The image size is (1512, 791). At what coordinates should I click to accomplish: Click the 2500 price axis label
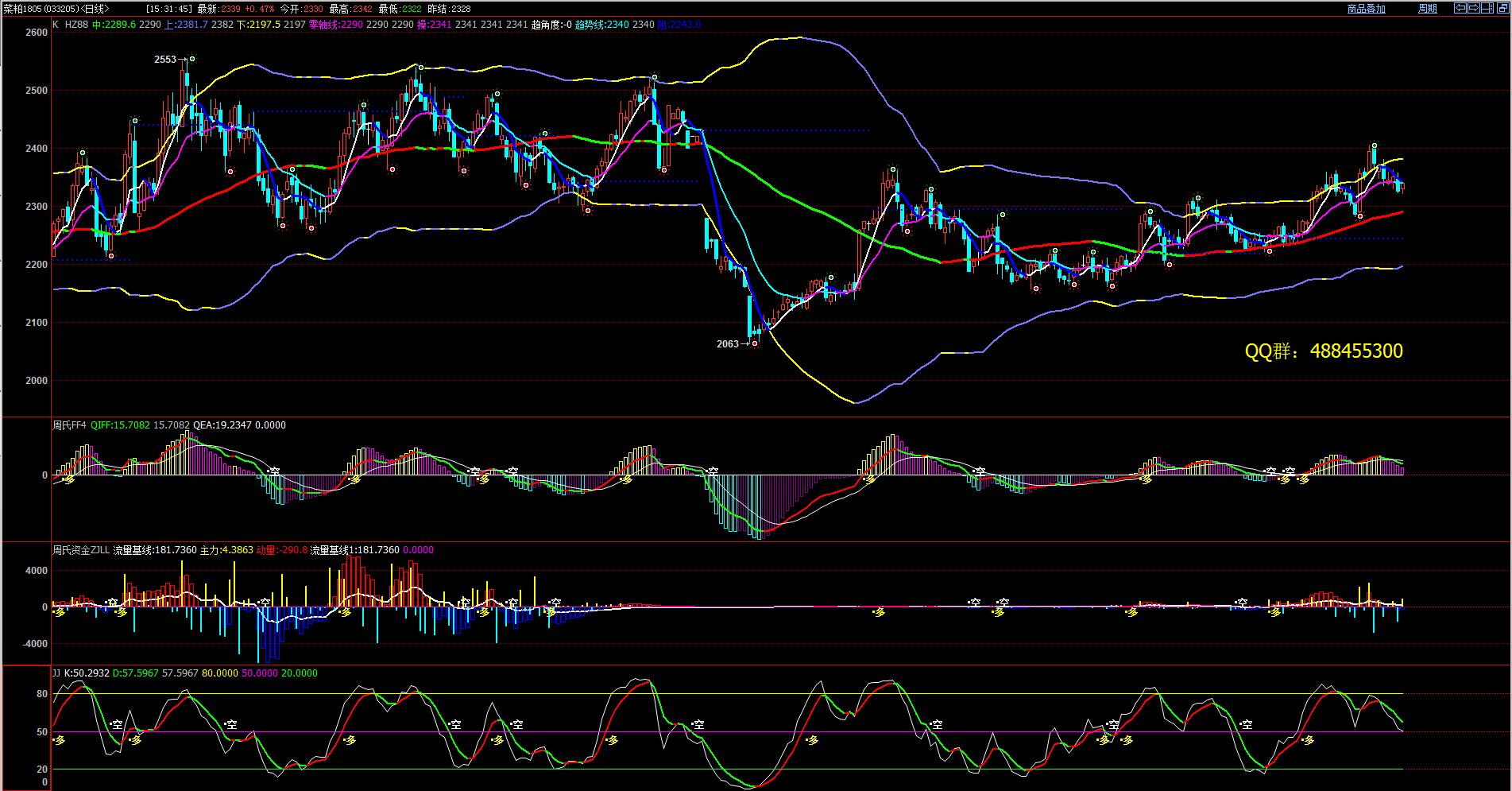(x=37, y=91)
